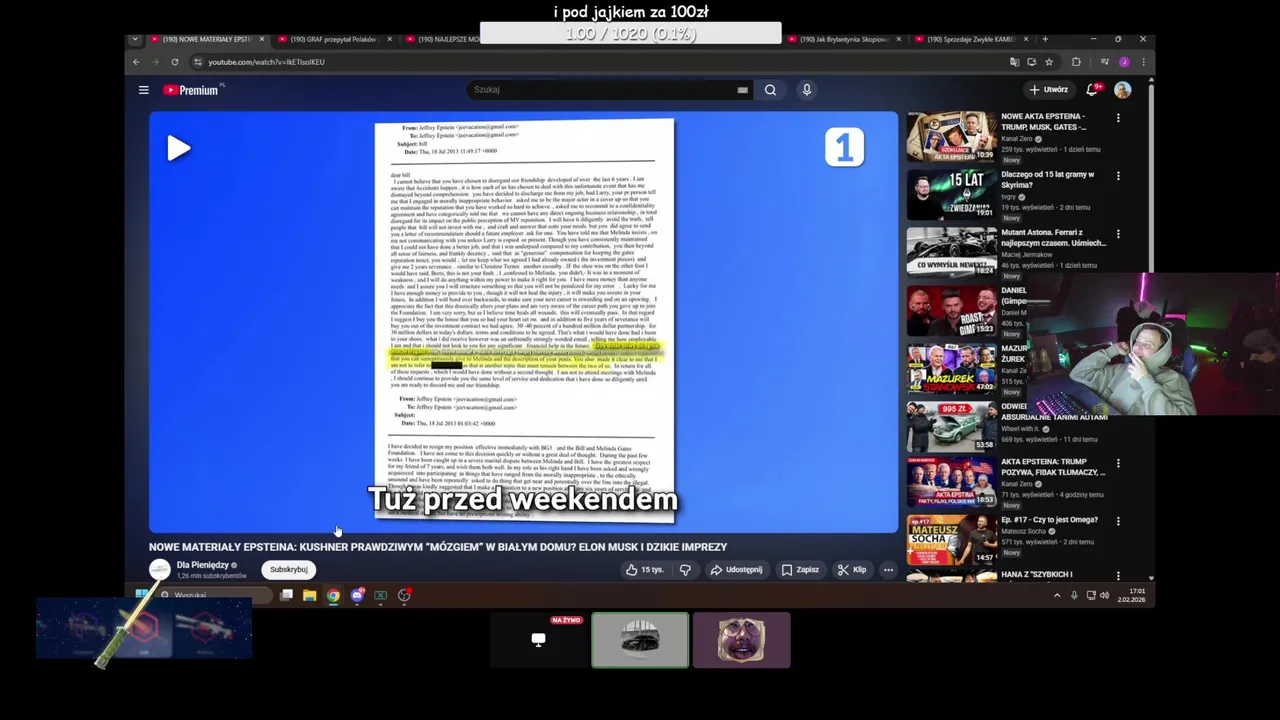Open AKTA EPSTEINA: TRUMP POZYWA video title
Image resolution: width=1280 pixels, height=720 pixels.
pyautogui.click(x=1053, y=468)
